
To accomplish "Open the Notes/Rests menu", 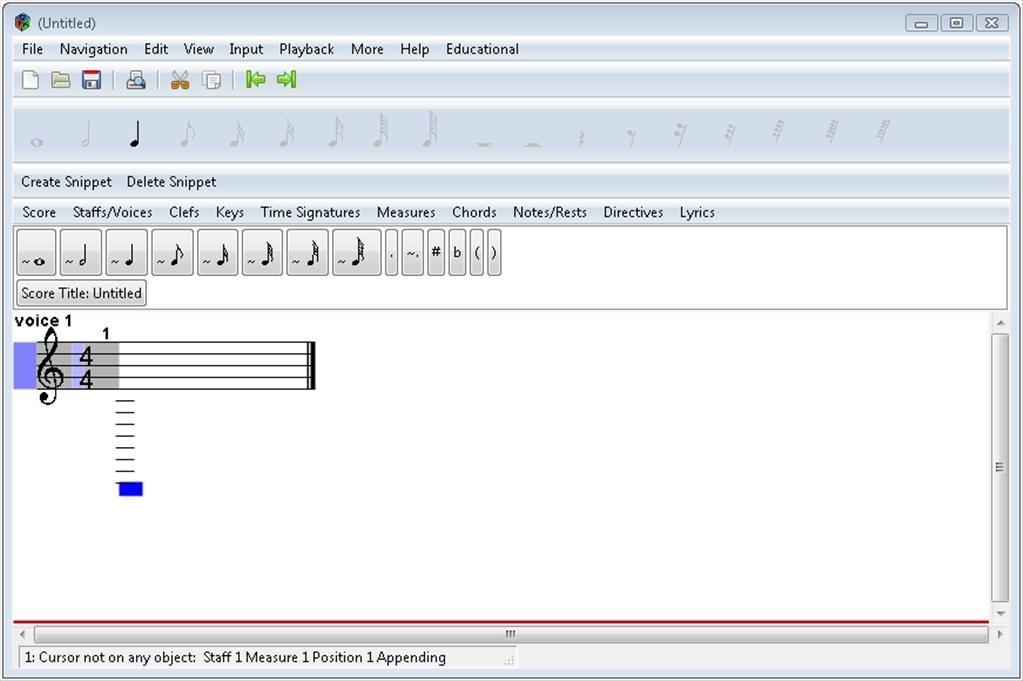I will pyautogui.click(x=549, y=213).
